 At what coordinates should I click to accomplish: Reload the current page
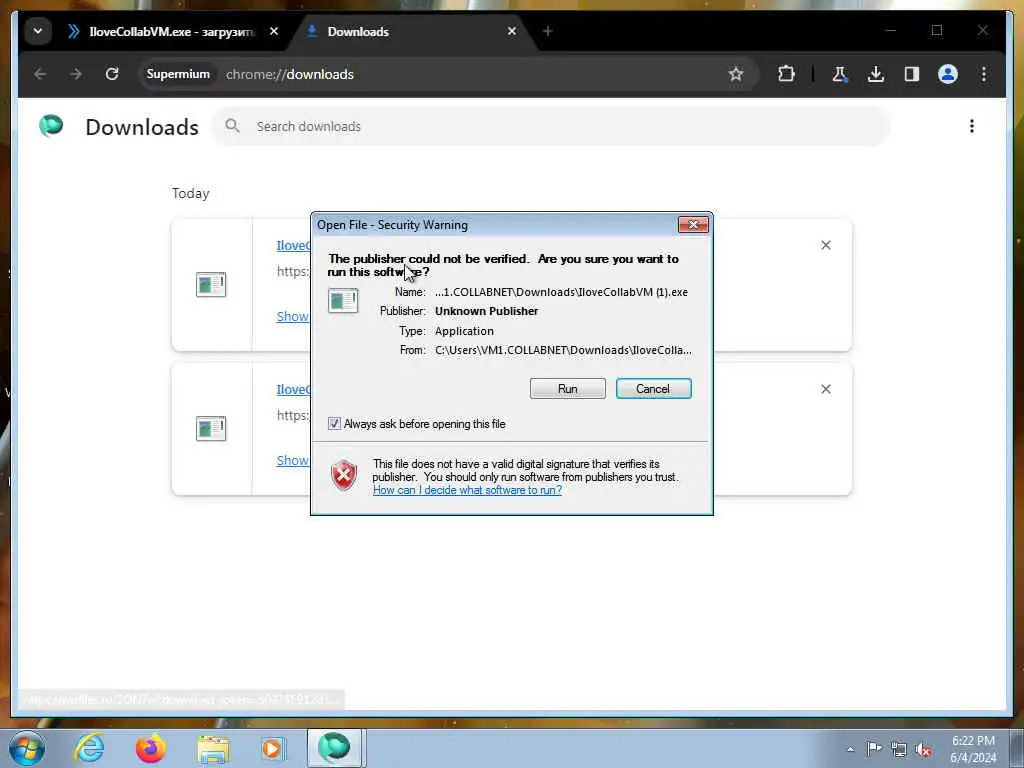pyautogui.click(x=112, y=74)
